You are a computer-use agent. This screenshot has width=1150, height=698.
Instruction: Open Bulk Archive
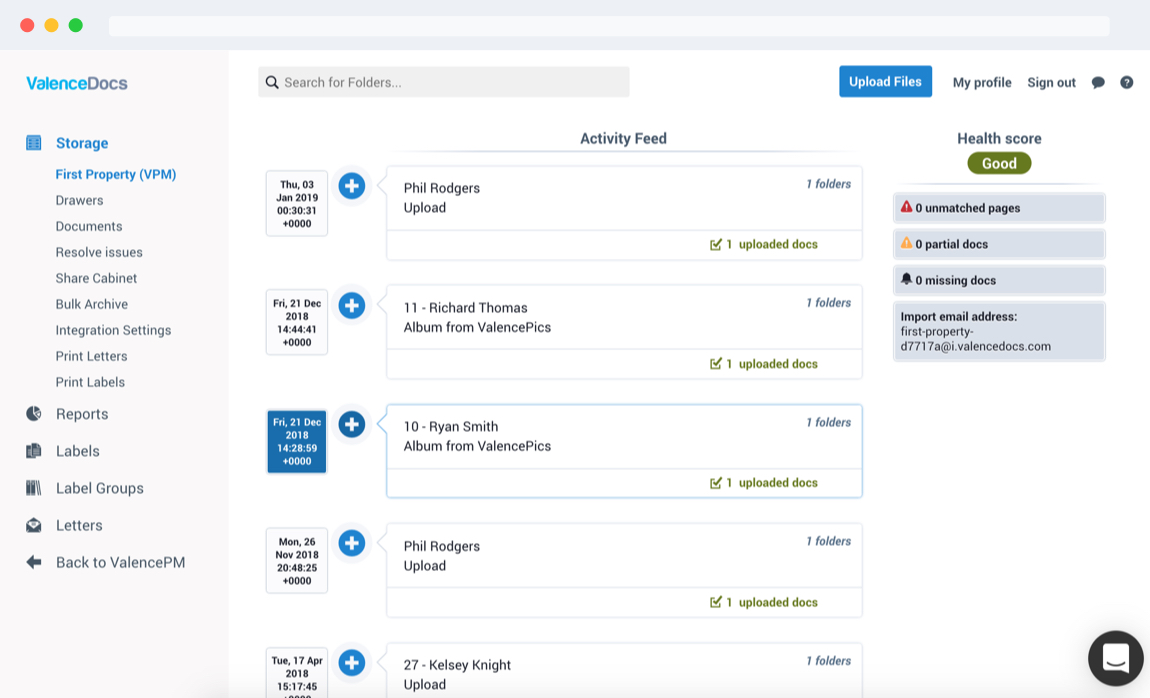[x=92, y=304]
